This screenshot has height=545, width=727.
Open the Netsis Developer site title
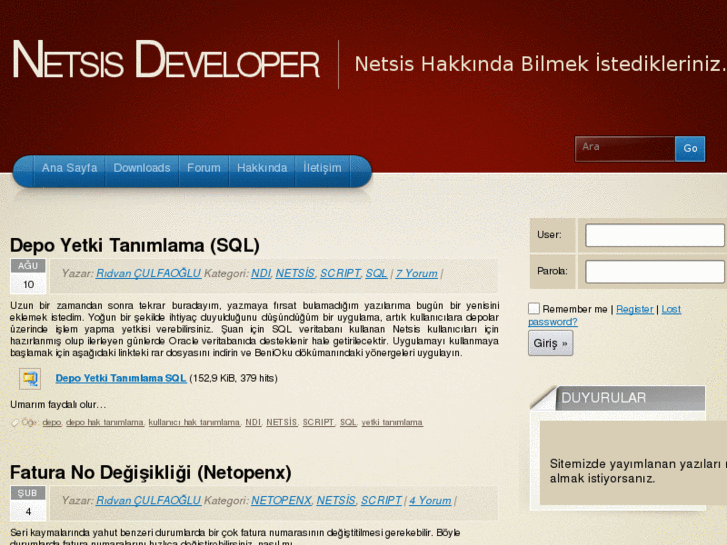tap(166, 60)
